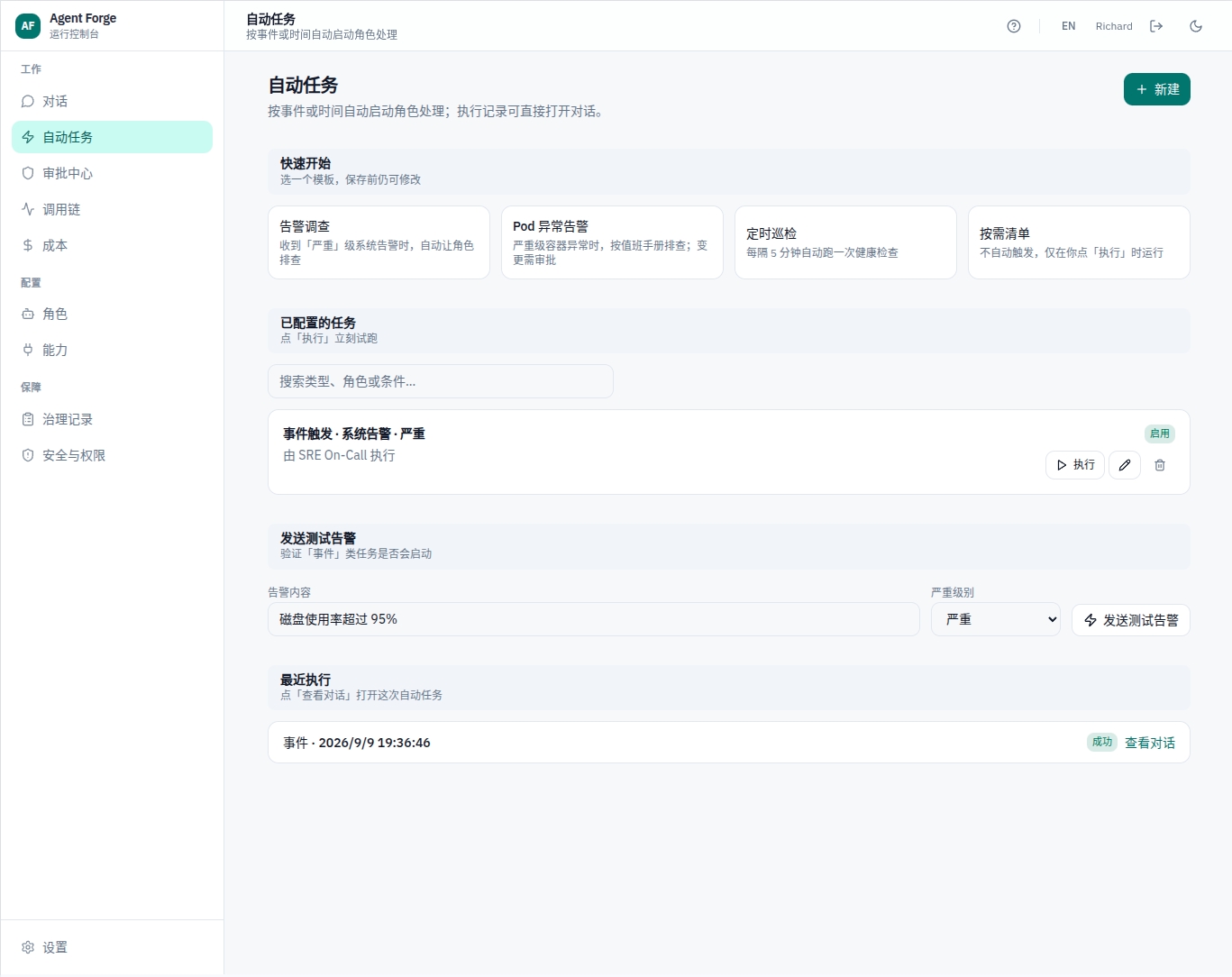
Task: Open the 成本 page
Action: click(112, 245)
